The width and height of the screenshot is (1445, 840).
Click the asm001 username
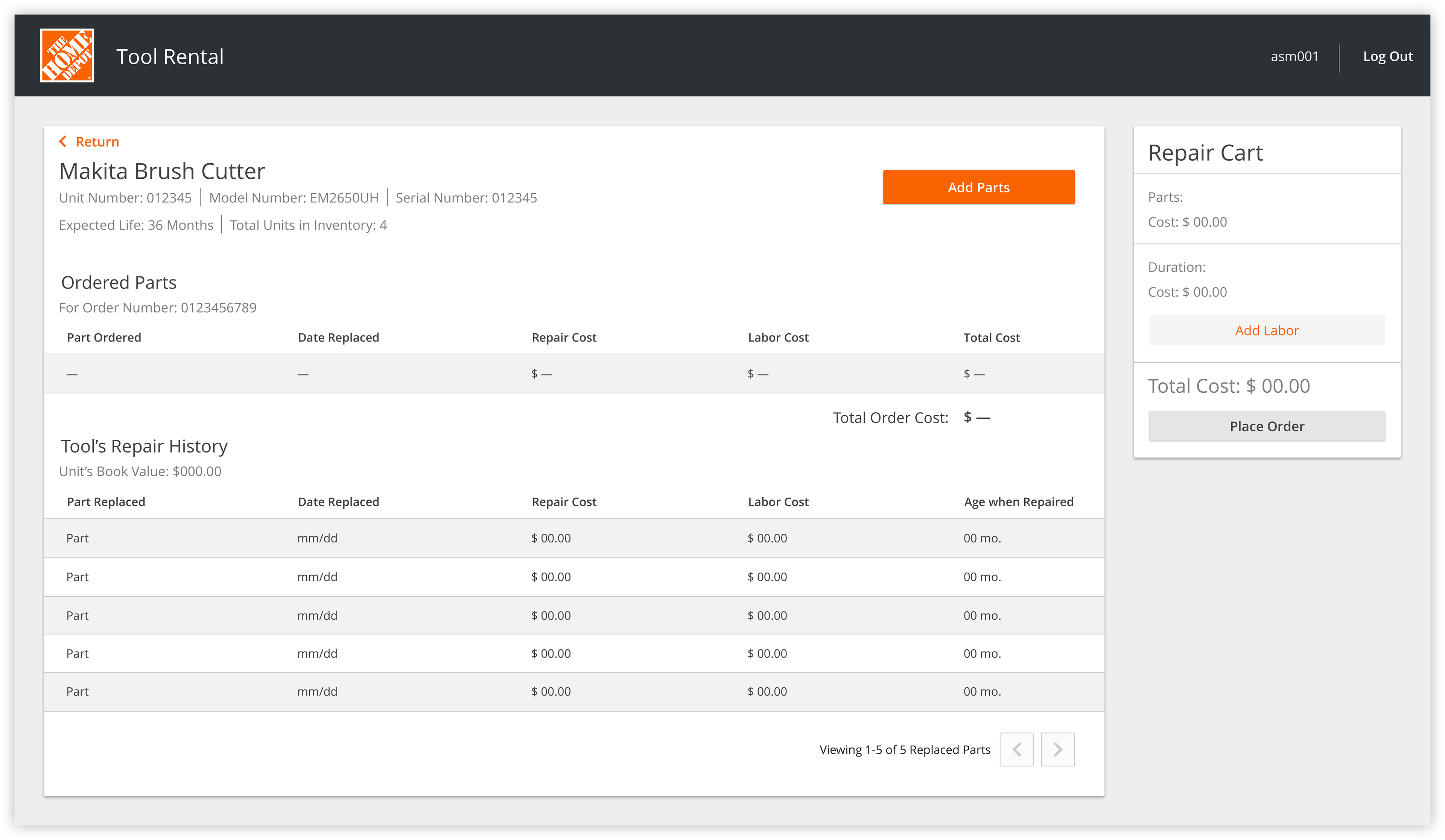1294,56
